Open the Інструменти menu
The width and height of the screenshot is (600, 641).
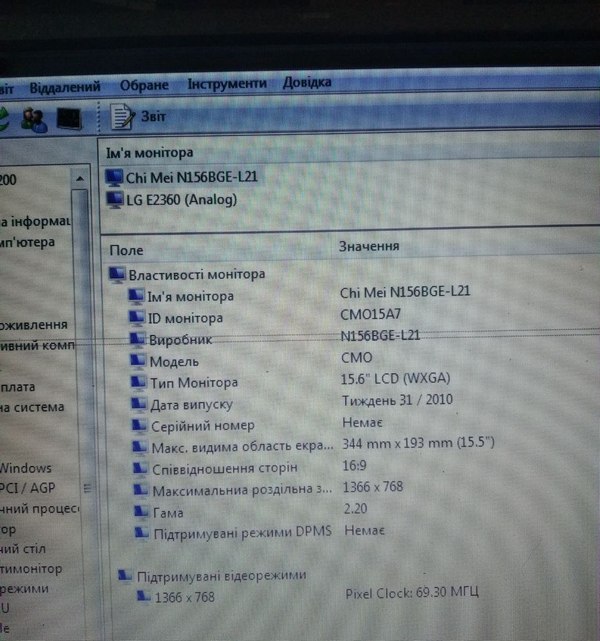tap(226, 84)
